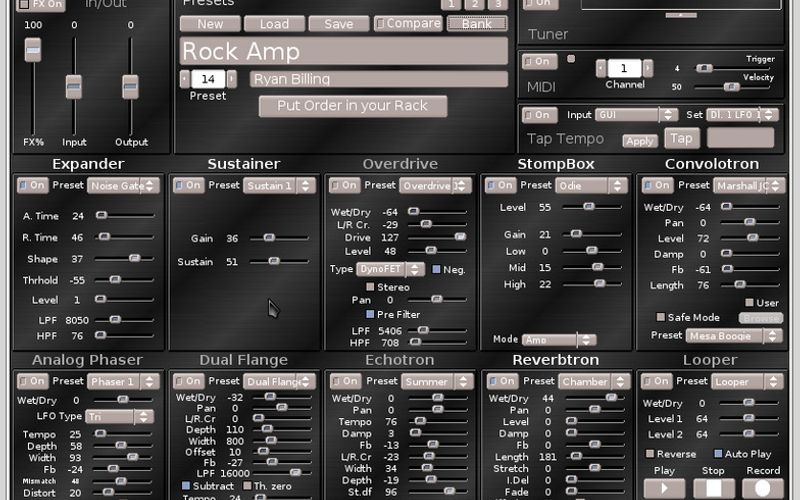Open the Sustainer Sustain 1 preset dropdown

coord(279,186)
